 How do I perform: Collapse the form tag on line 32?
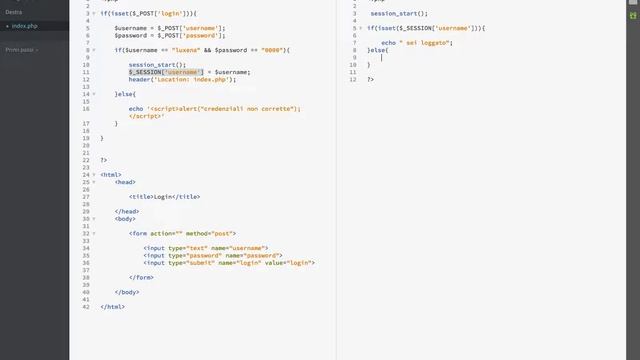(94, 233)
